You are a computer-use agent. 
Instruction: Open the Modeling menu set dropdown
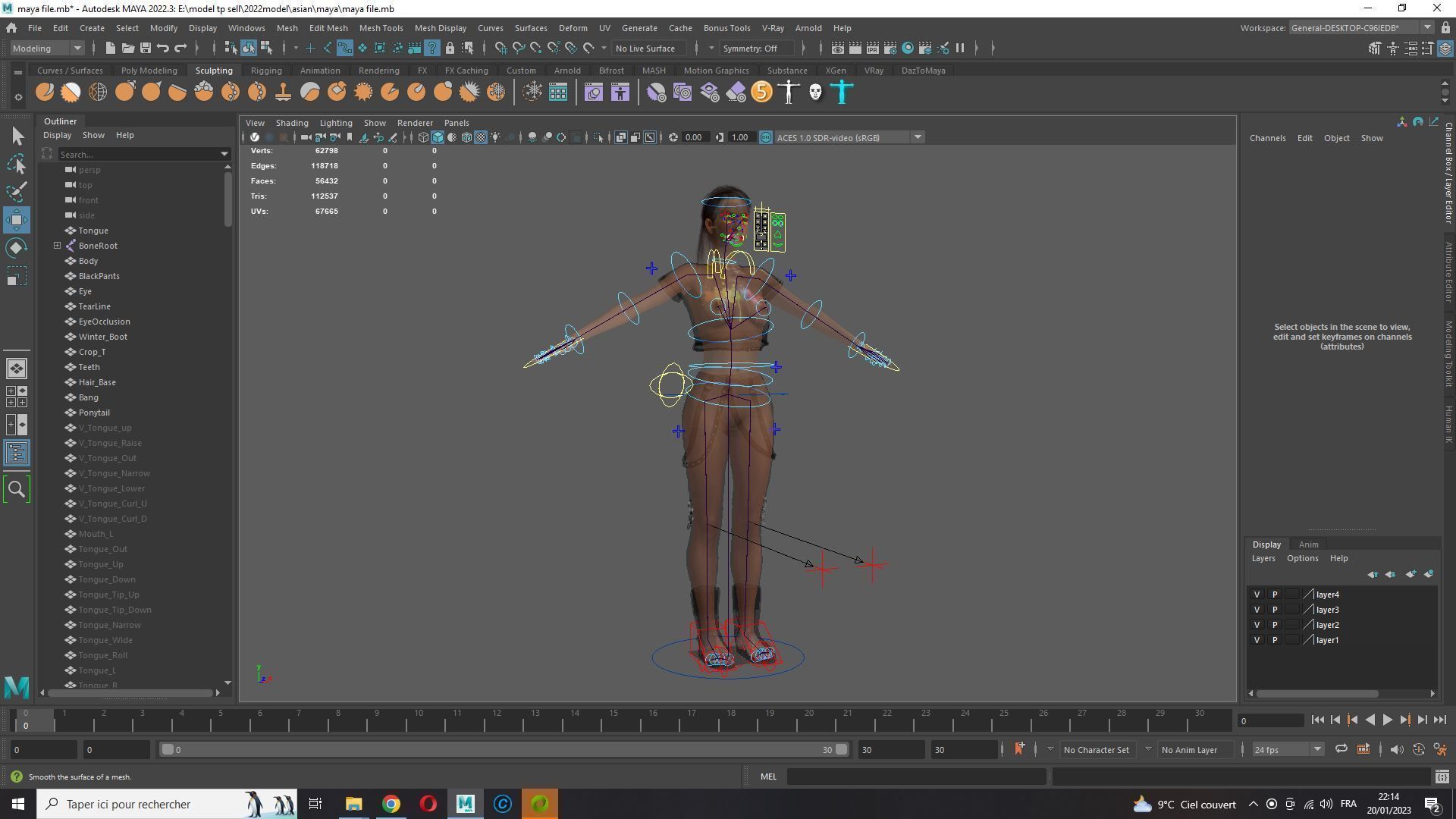point(47,49)
